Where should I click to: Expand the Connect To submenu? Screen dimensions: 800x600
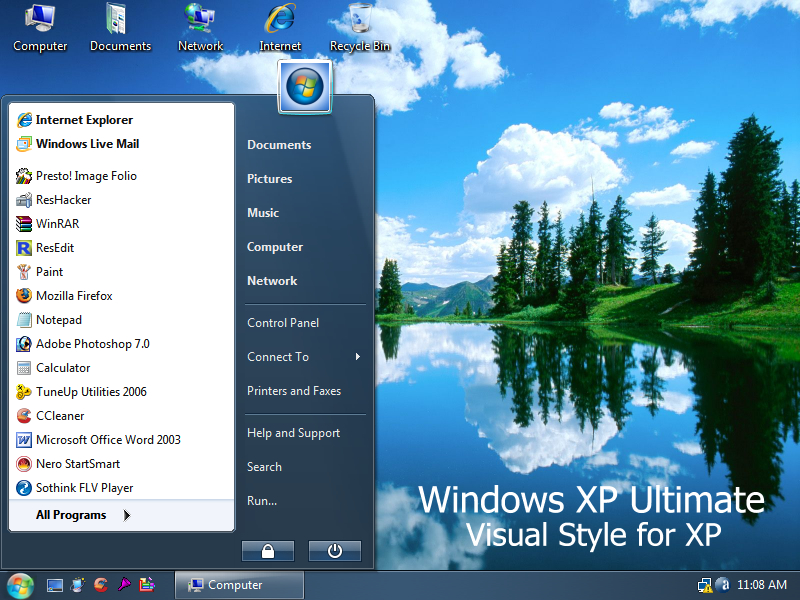coord(305,357)
